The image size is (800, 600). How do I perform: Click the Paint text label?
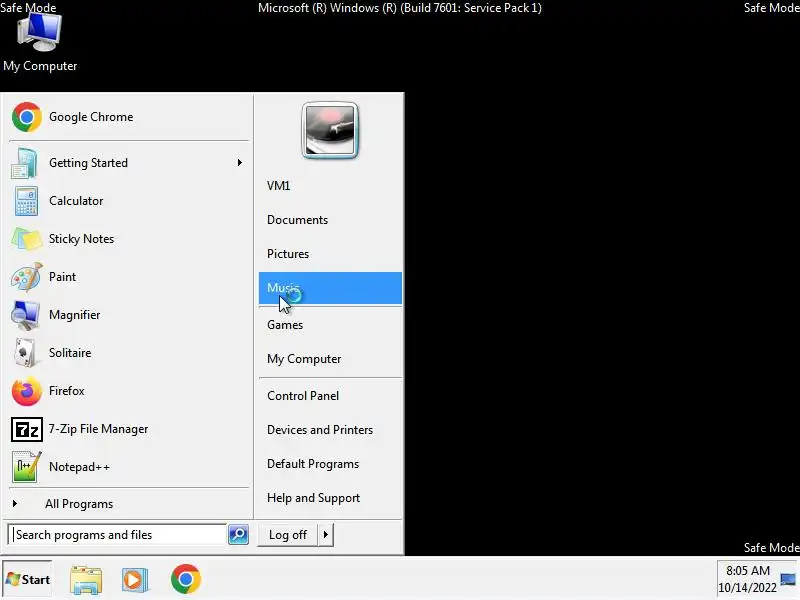[x=62, y=277]
